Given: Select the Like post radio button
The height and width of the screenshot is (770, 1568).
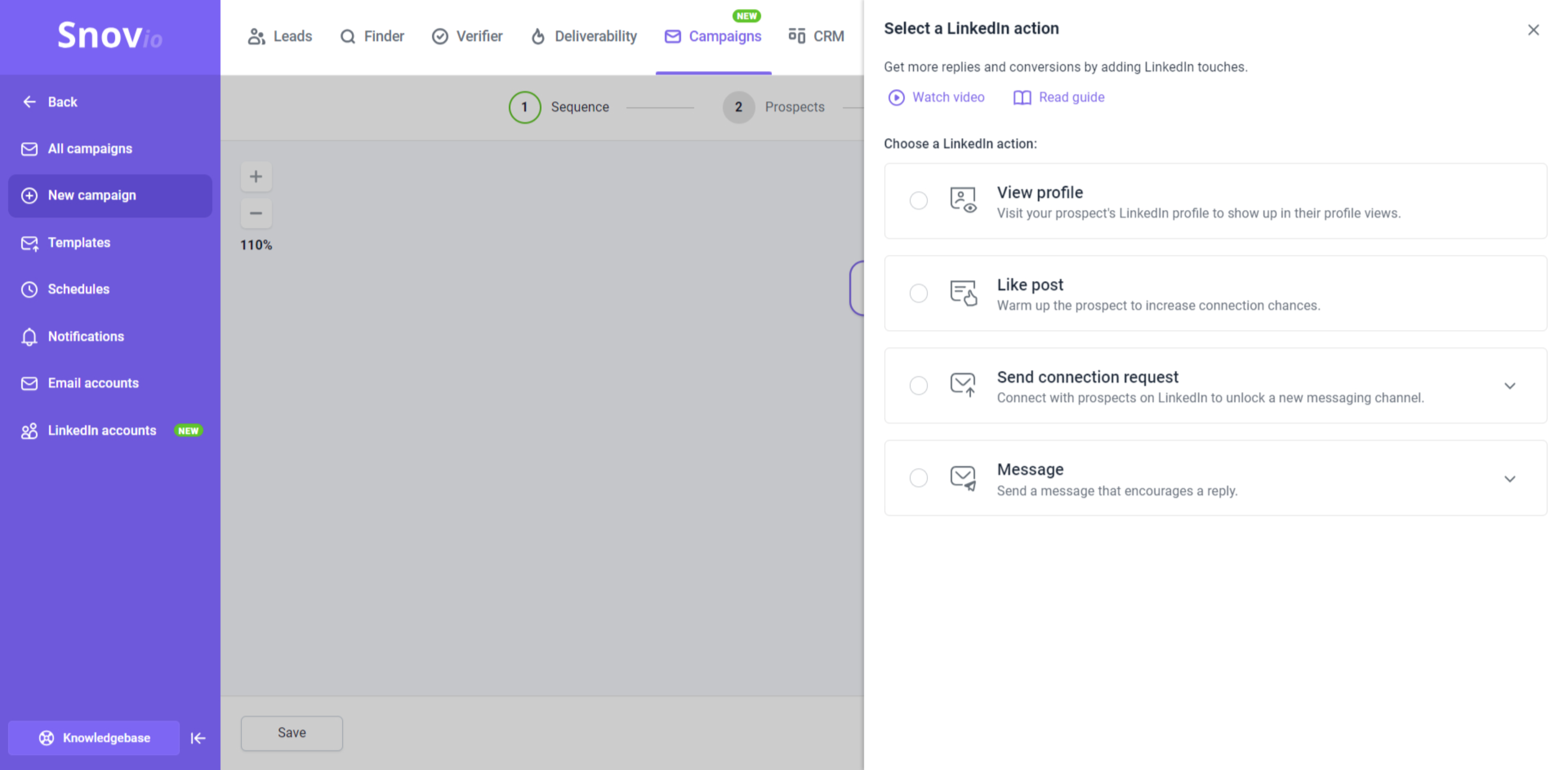Looking at the screenshot, I should (x=918, y=293).
